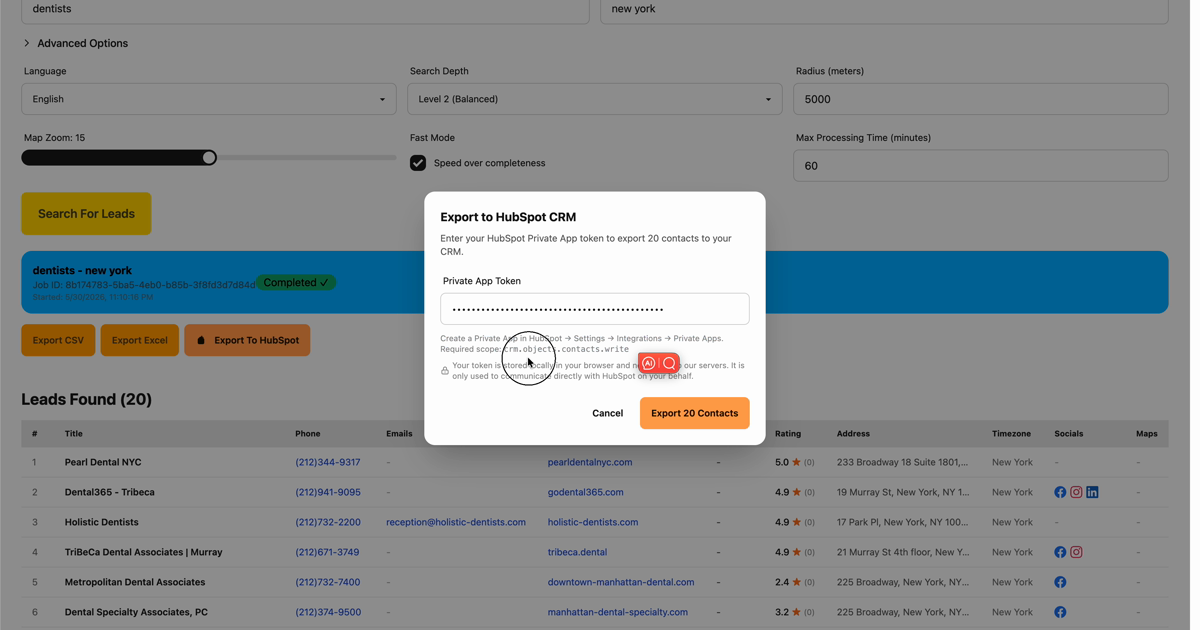1200x630 pixels.
Task: Call phone number (212)732-2200
Action: point(328,522)
